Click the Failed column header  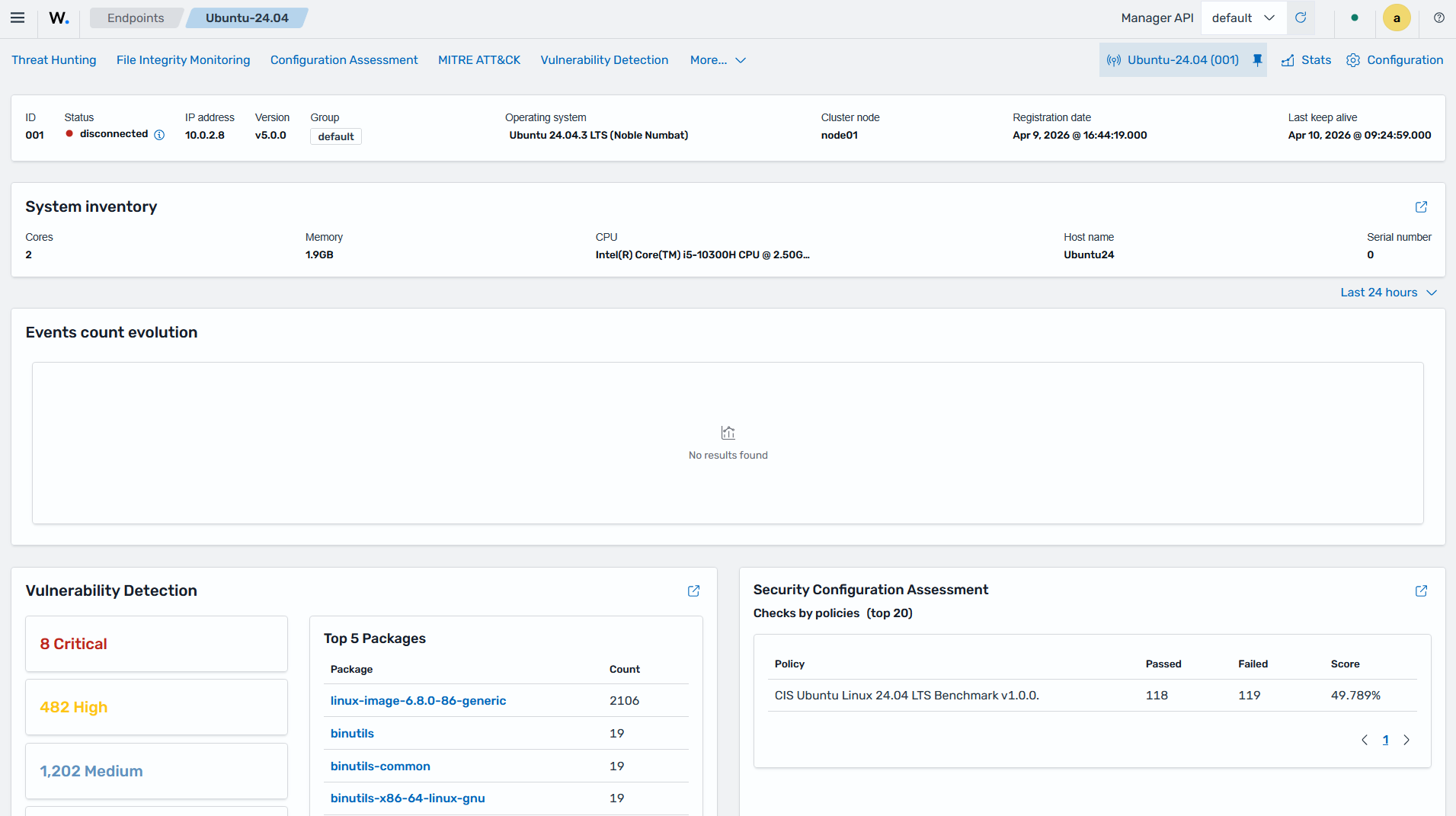(x=1253, y=664)
